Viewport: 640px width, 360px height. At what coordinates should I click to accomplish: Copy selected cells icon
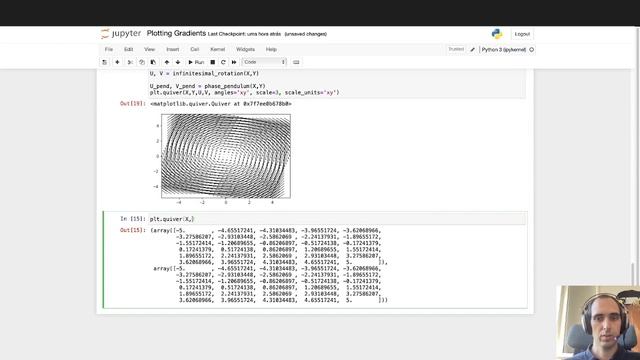click(x=142, y=62)
